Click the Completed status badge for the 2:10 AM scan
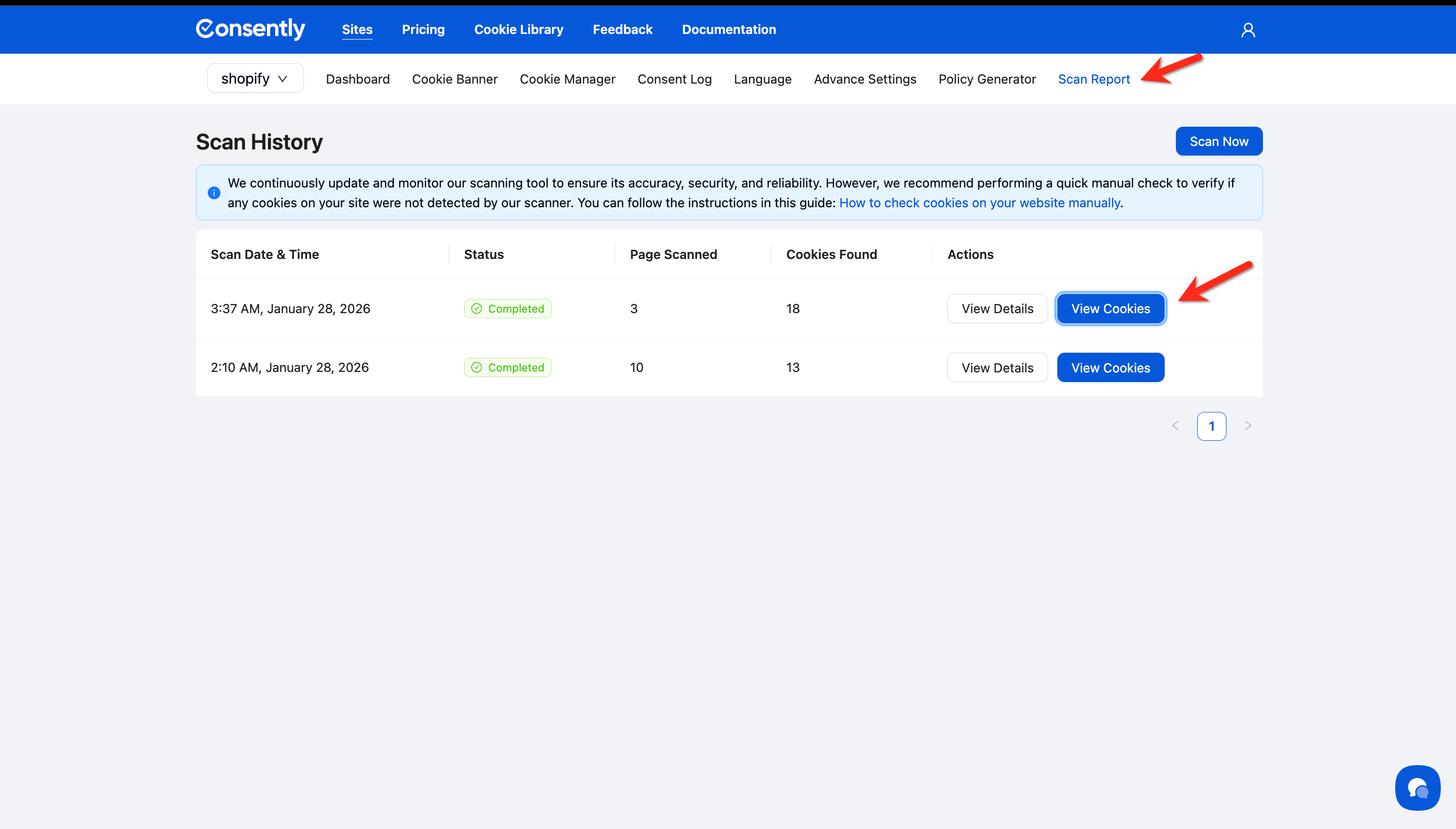1456x829 pixels. coord(507,367)
